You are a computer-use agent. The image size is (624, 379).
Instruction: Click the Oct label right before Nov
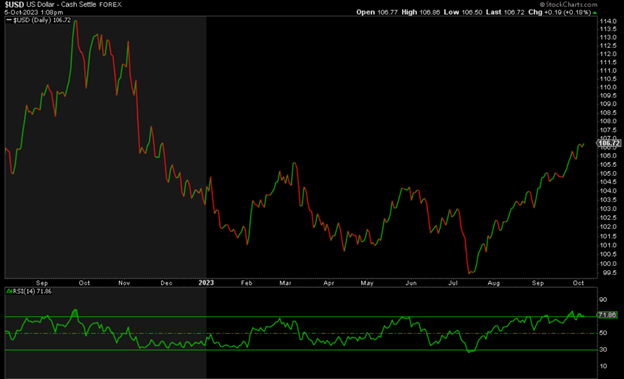tap(84, 283)
